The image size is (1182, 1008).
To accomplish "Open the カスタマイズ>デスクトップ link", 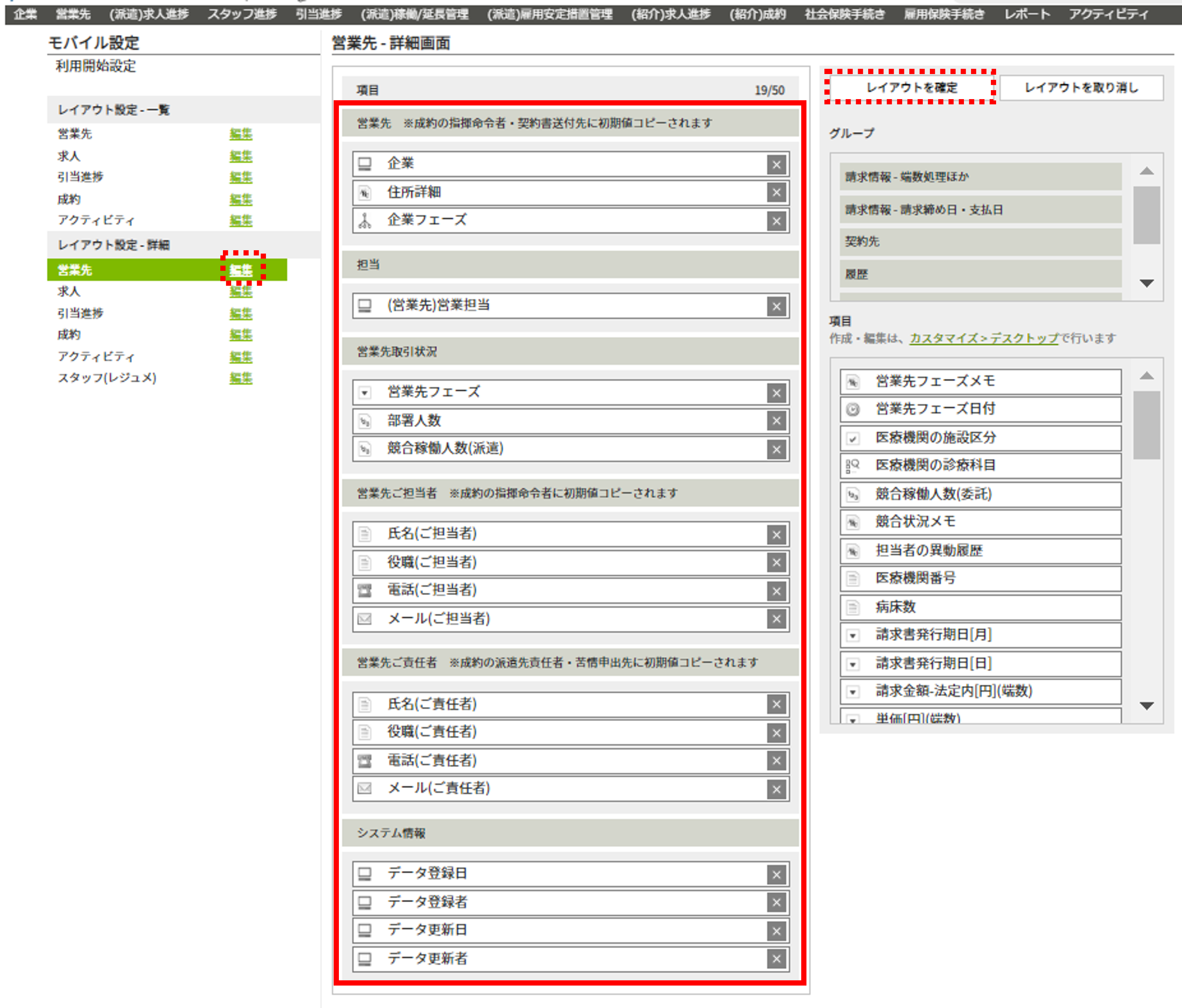I will click(983, 338).
